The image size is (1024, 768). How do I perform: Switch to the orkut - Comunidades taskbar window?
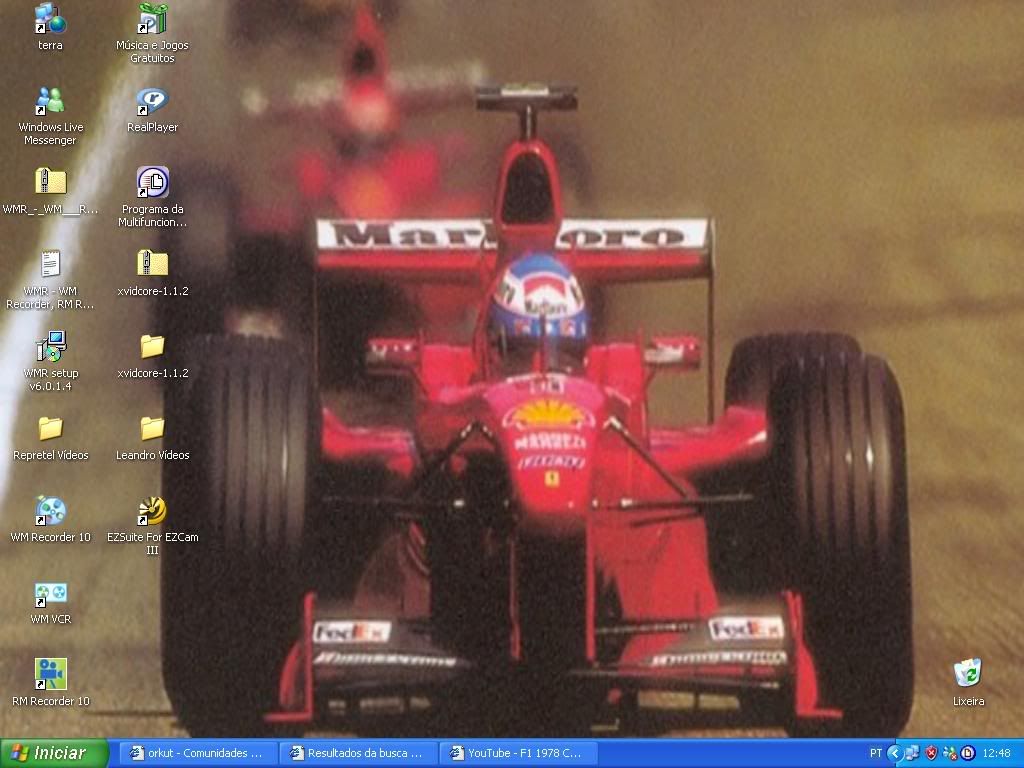197,753
